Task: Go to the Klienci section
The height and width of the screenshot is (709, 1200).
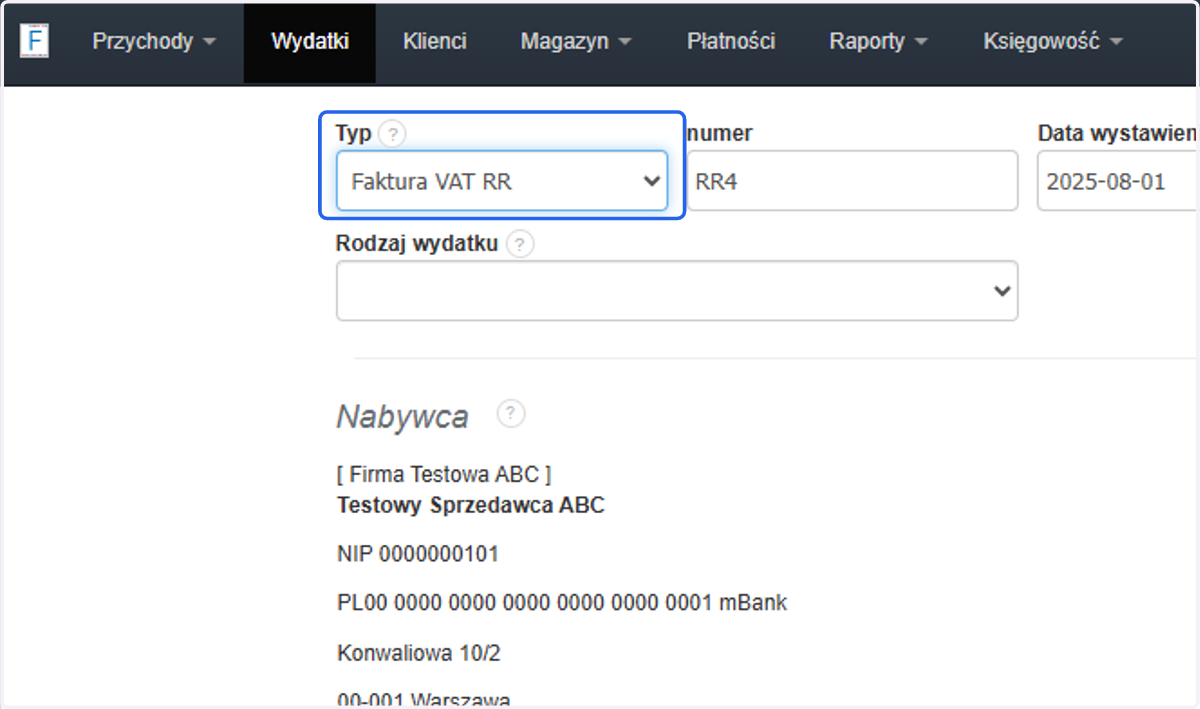Action: click(435, 42)
